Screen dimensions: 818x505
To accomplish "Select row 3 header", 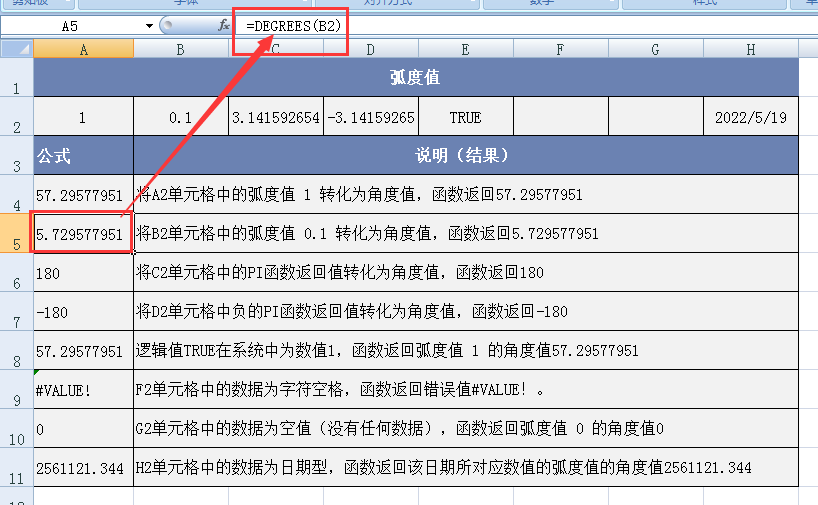I will pos(17,155).
